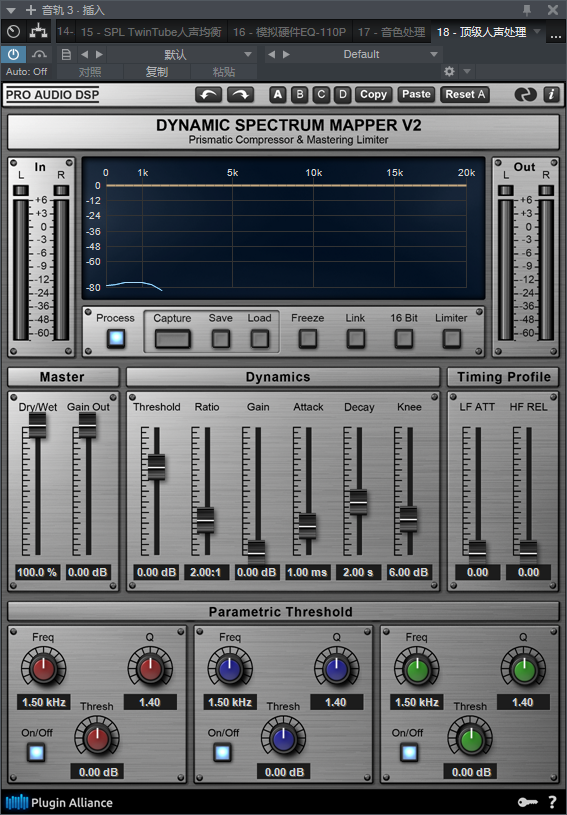Click the Paste preset button
567x815 pixels.
(416, 95)
